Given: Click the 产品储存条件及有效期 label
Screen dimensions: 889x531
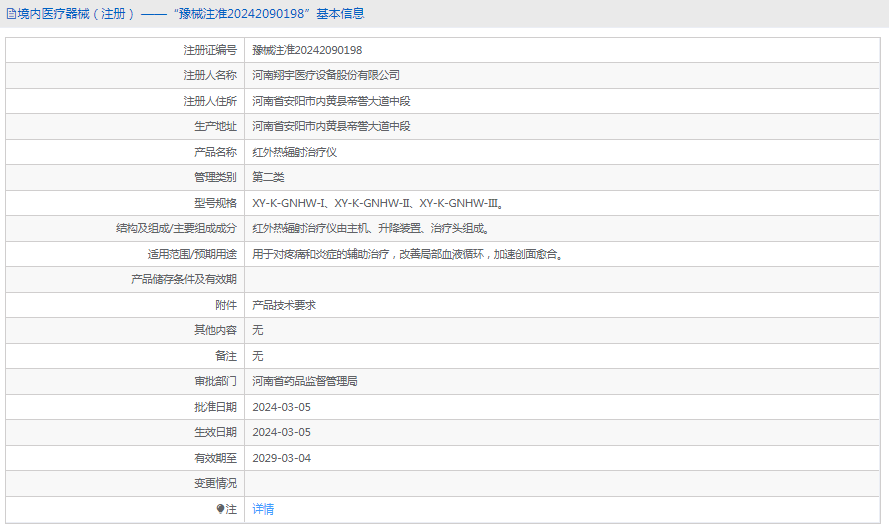Looking at the screenshot, I should 184,279.
